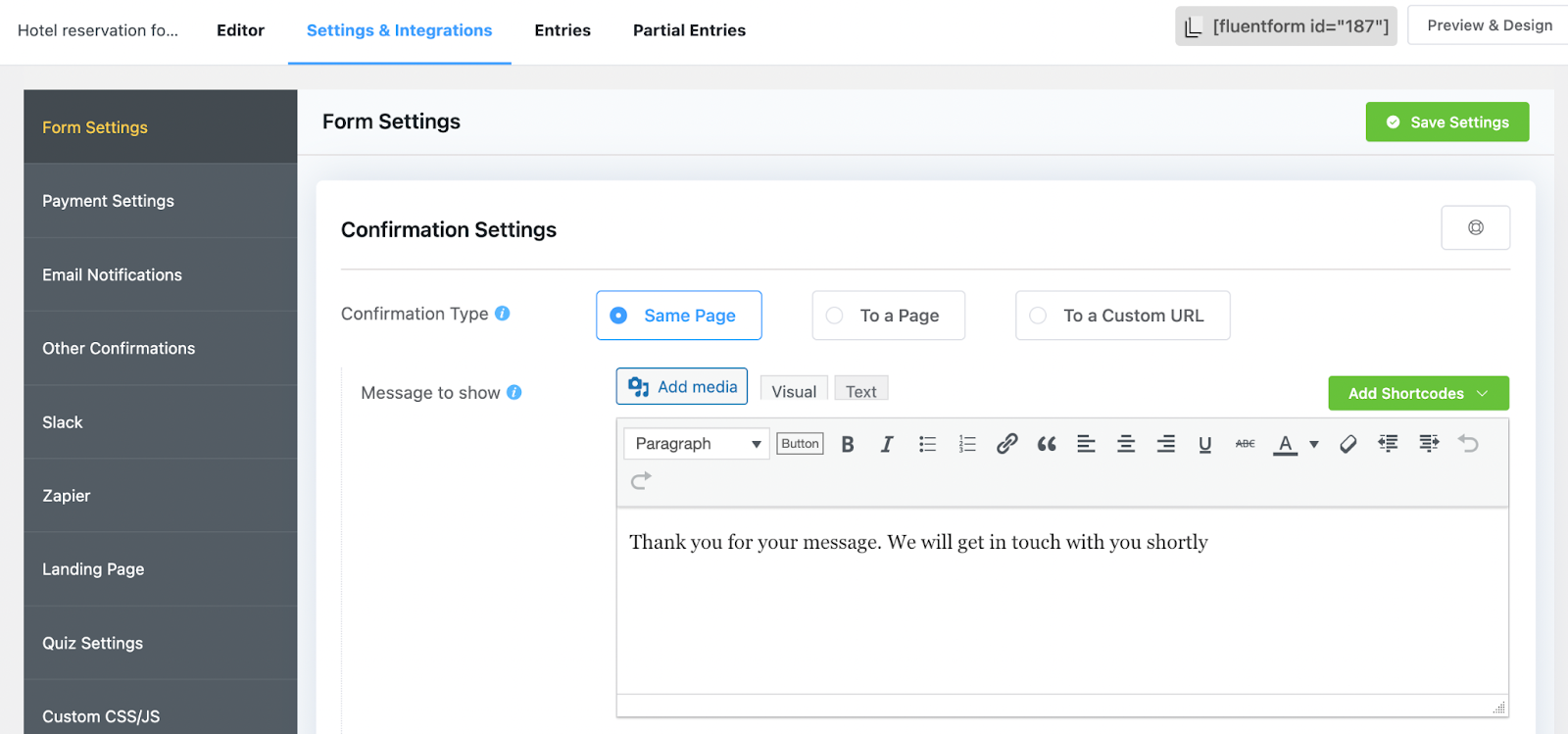
Task: Insert a link in message
Action: point(1006,444)
